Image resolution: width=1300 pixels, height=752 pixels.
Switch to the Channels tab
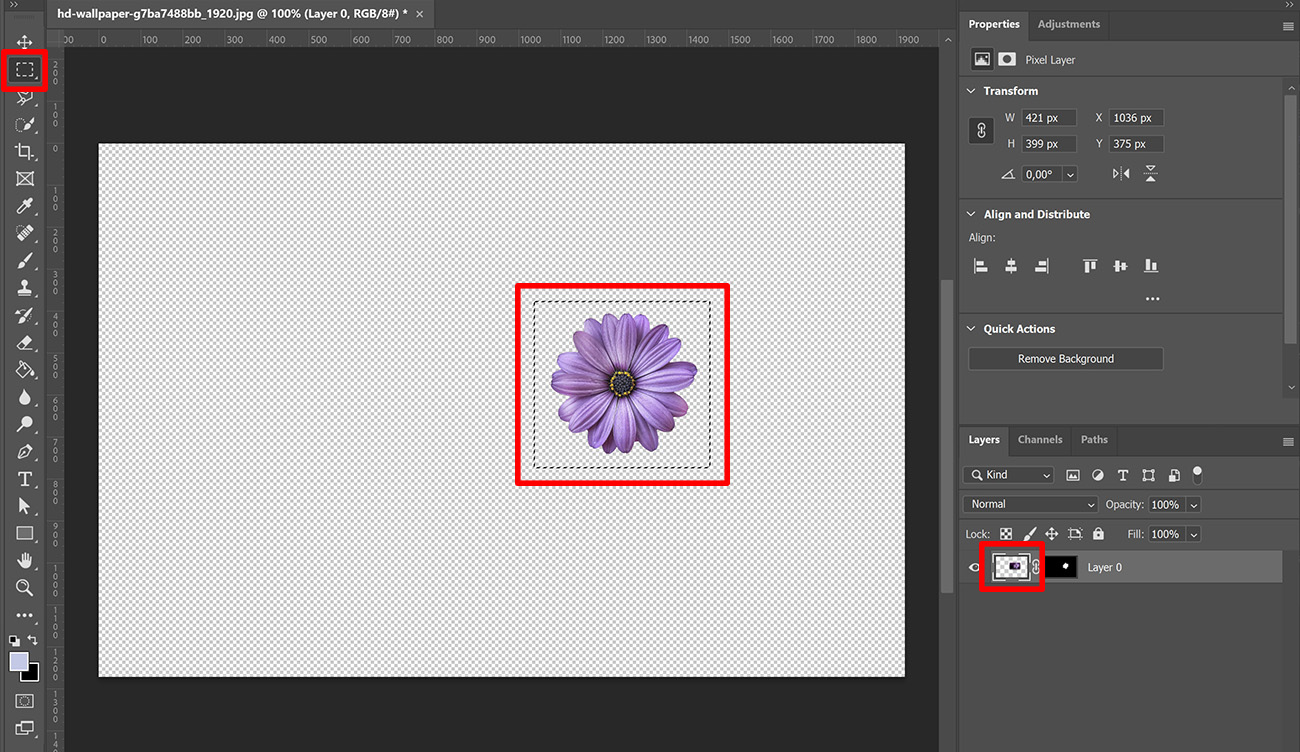click(x=1040, y=439)
